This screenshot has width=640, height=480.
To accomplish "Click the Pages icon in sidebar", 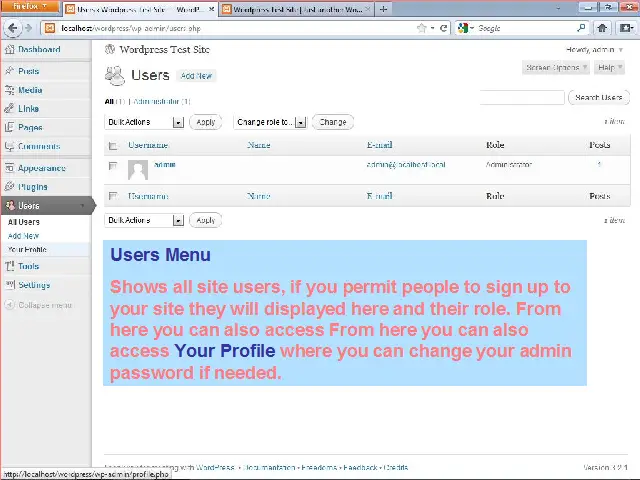I will coord(9,127).
